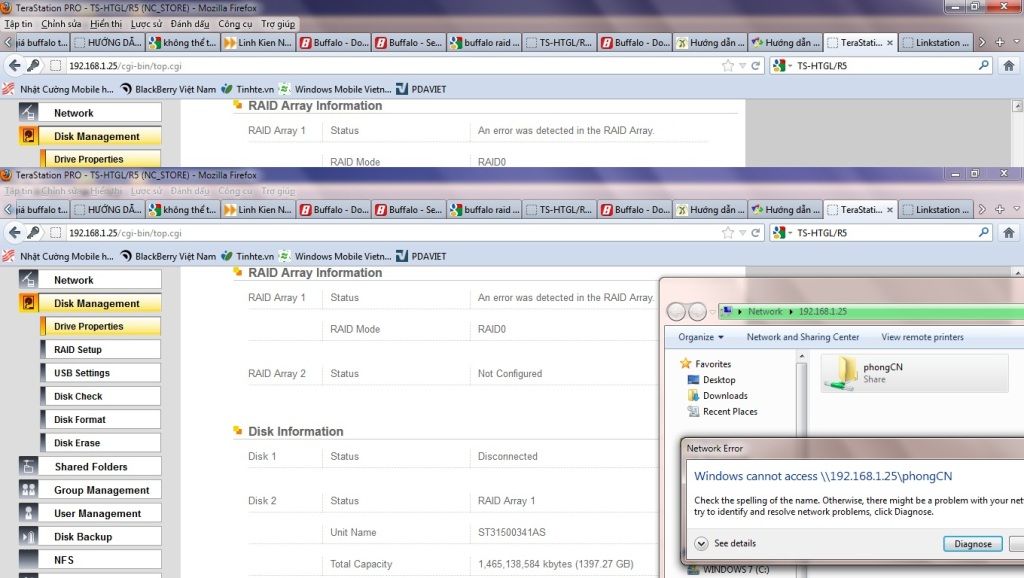Image resolution: width=1024 pixels, height=578 pixels.
Task: Open the Công cụ menu in upper Firefox
Action: [x=235, y=24]
